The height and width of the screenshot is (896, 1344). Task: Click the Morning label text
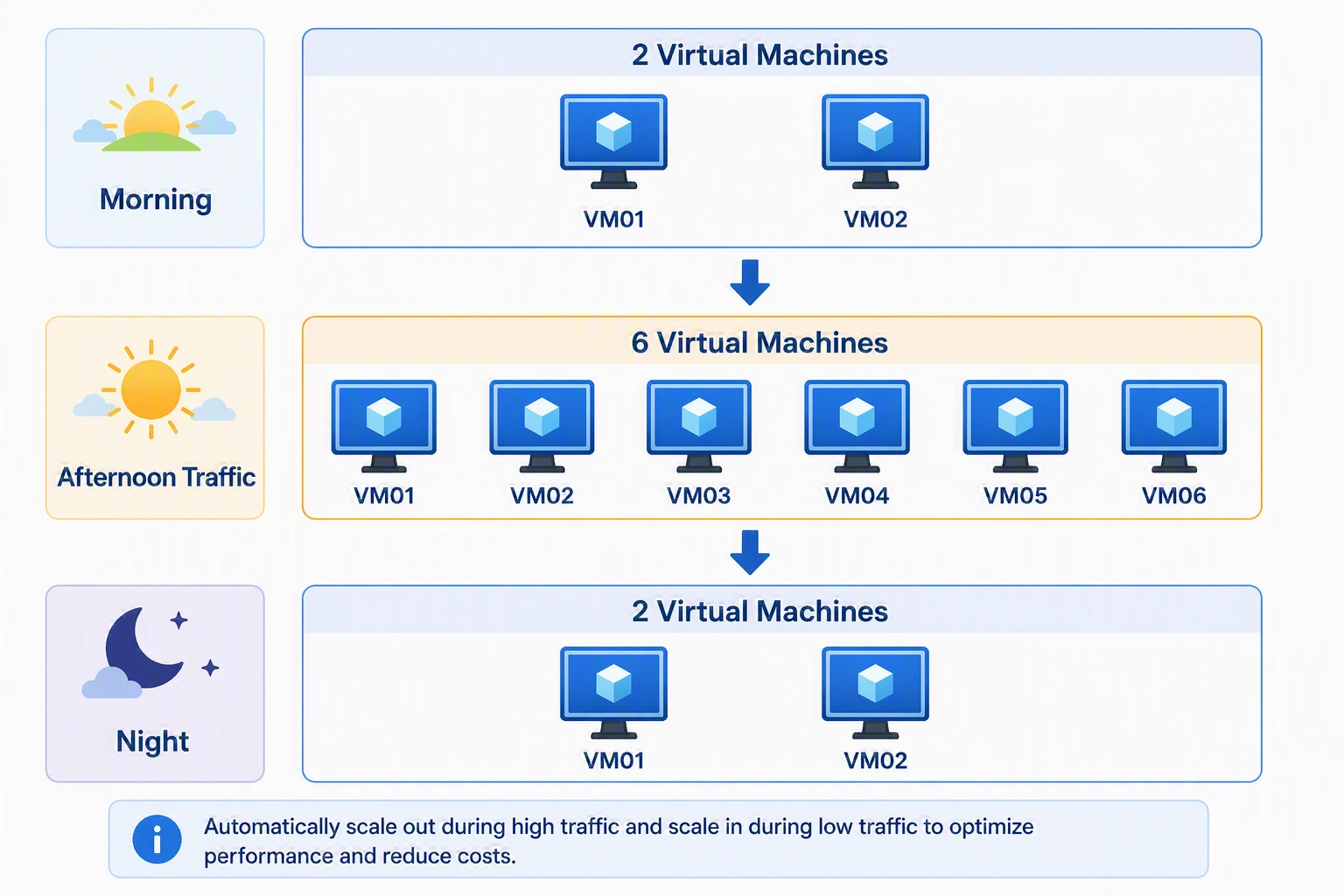click(x=156, y=199)
